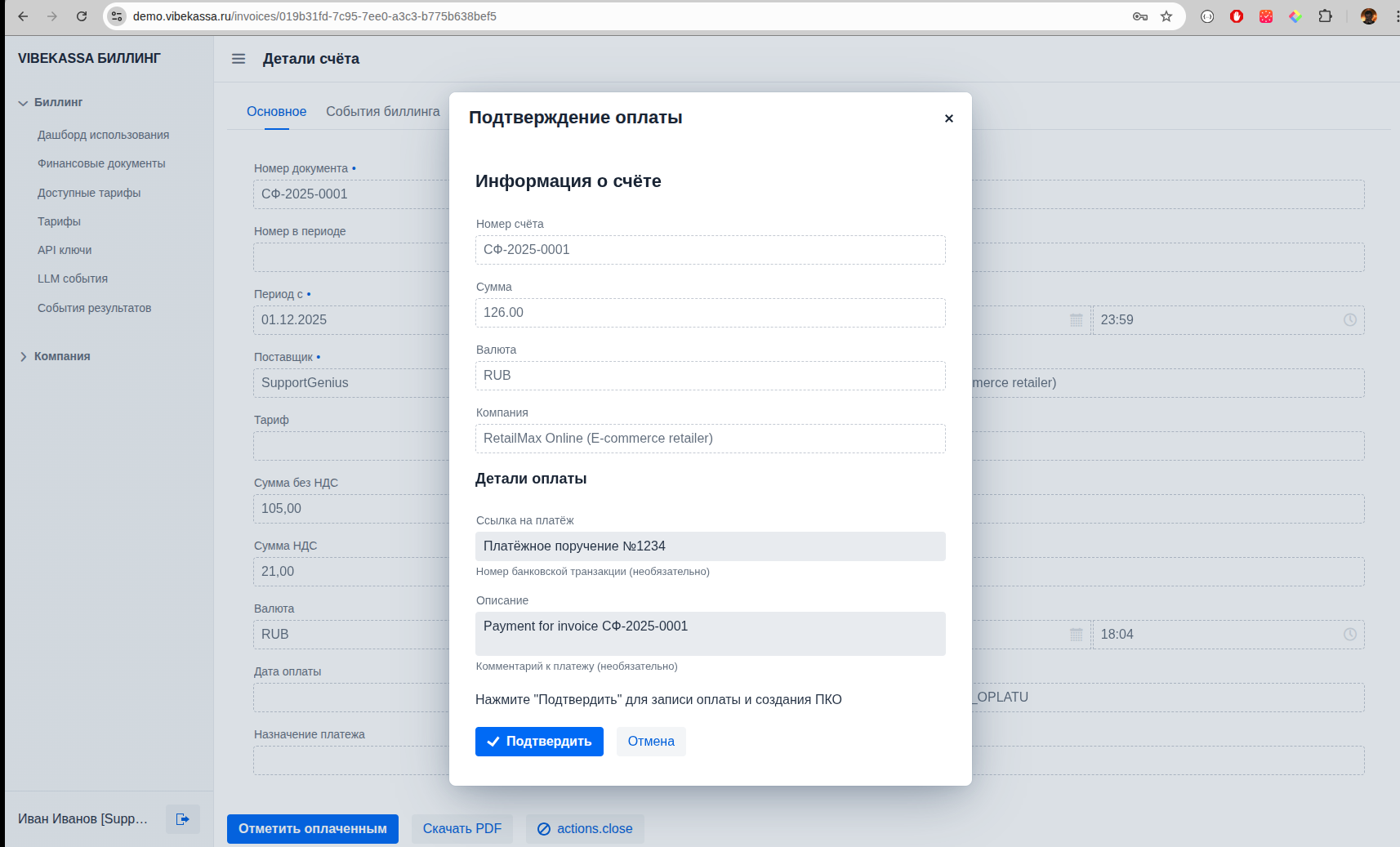Collapse the Биллинг sidebar section

pyautogui.click(x=23, y=103)
